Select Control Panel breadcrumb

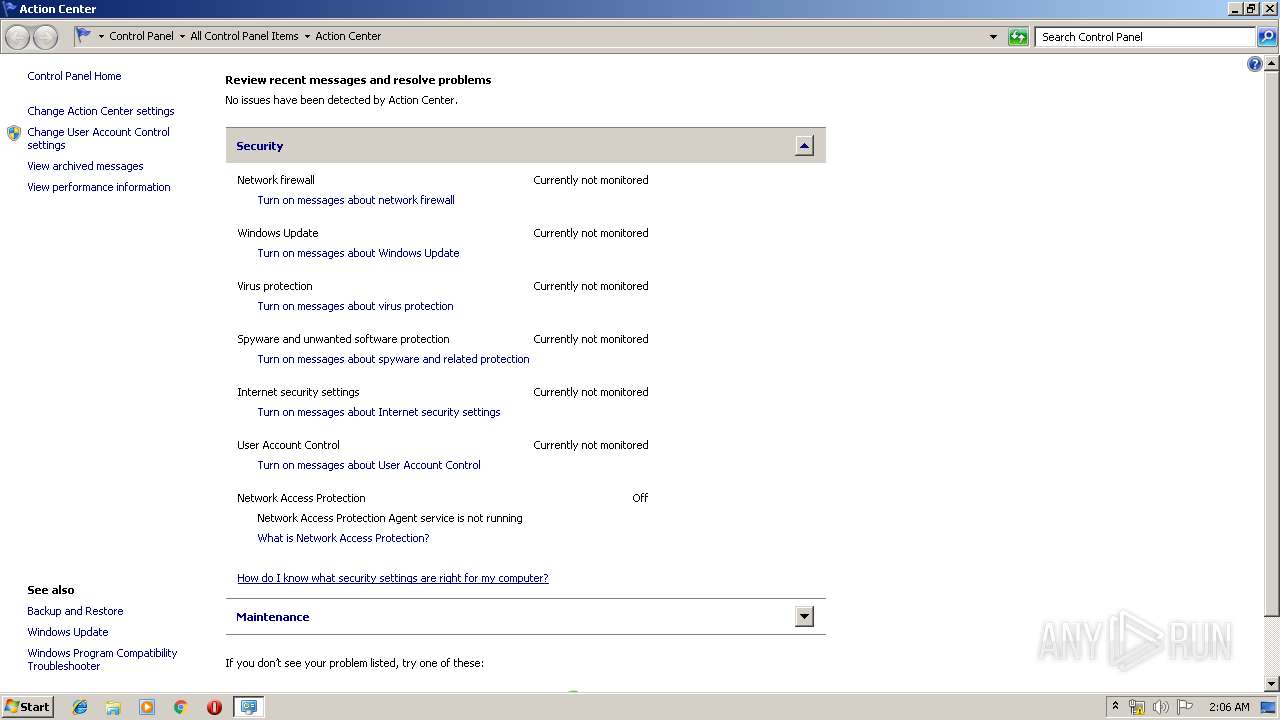tap(141, 36)
